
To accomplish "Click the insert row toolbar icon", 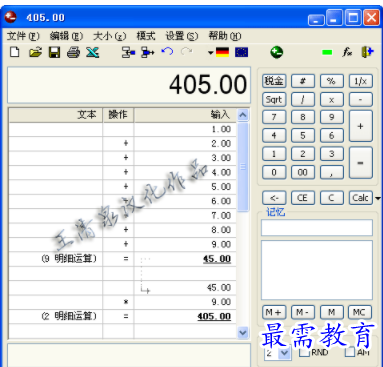I will [x=128, y=52].
